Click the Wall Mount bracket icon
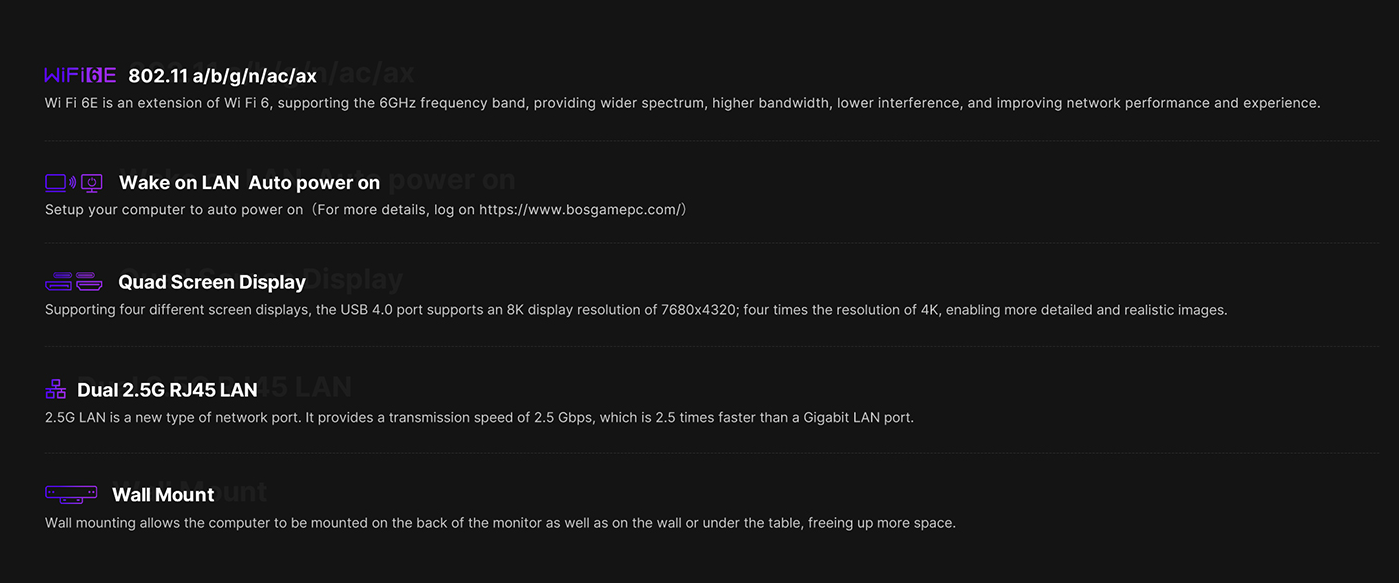 click(x=71, y=494)
